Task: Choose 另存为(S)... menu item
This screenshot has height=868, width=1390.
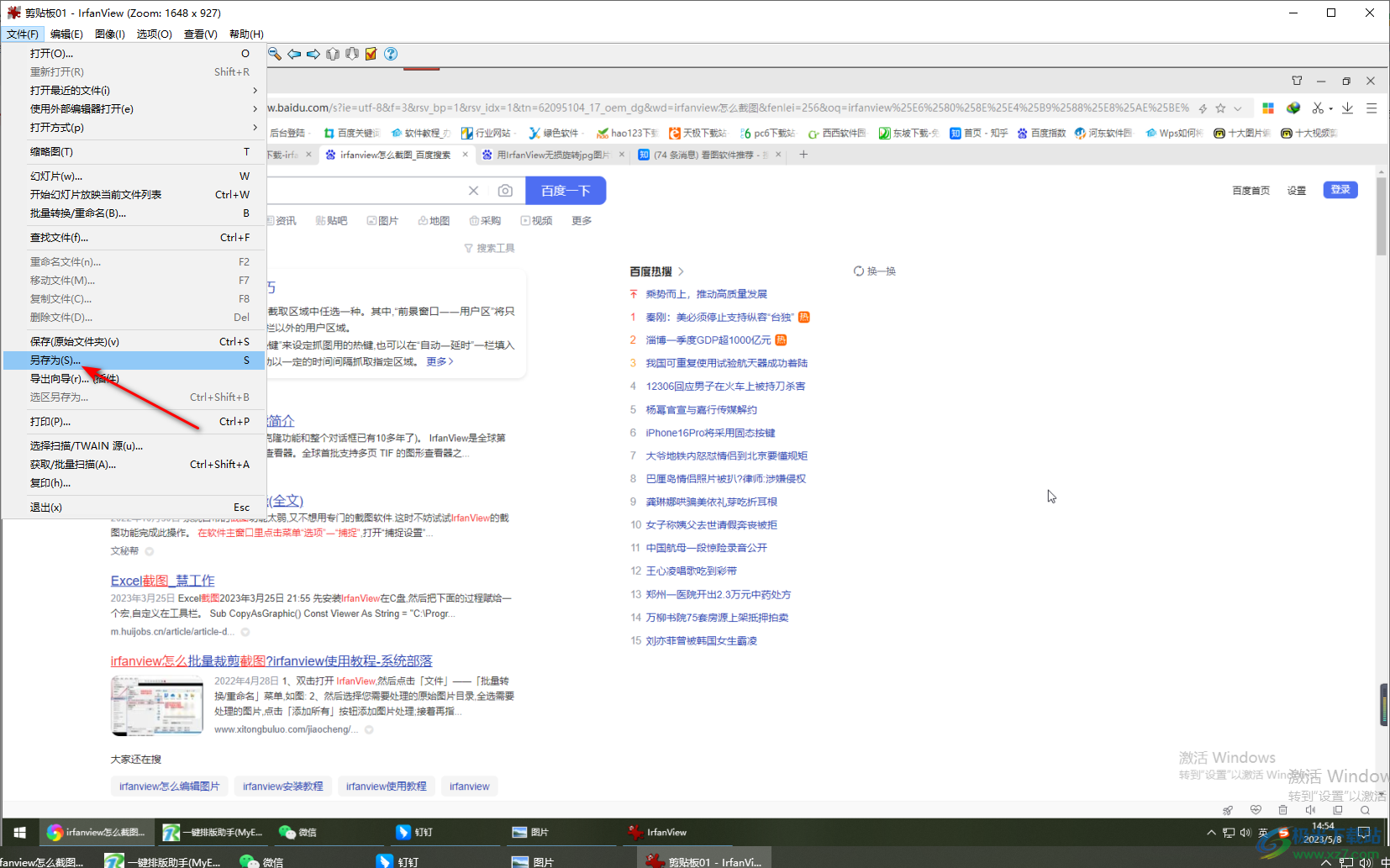Action: click(134, 360)
